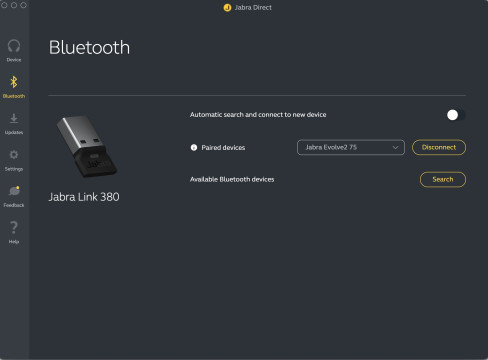Click the Jabra Link 380 dongle image
488x360 pixels.
(x=87, y=146)
